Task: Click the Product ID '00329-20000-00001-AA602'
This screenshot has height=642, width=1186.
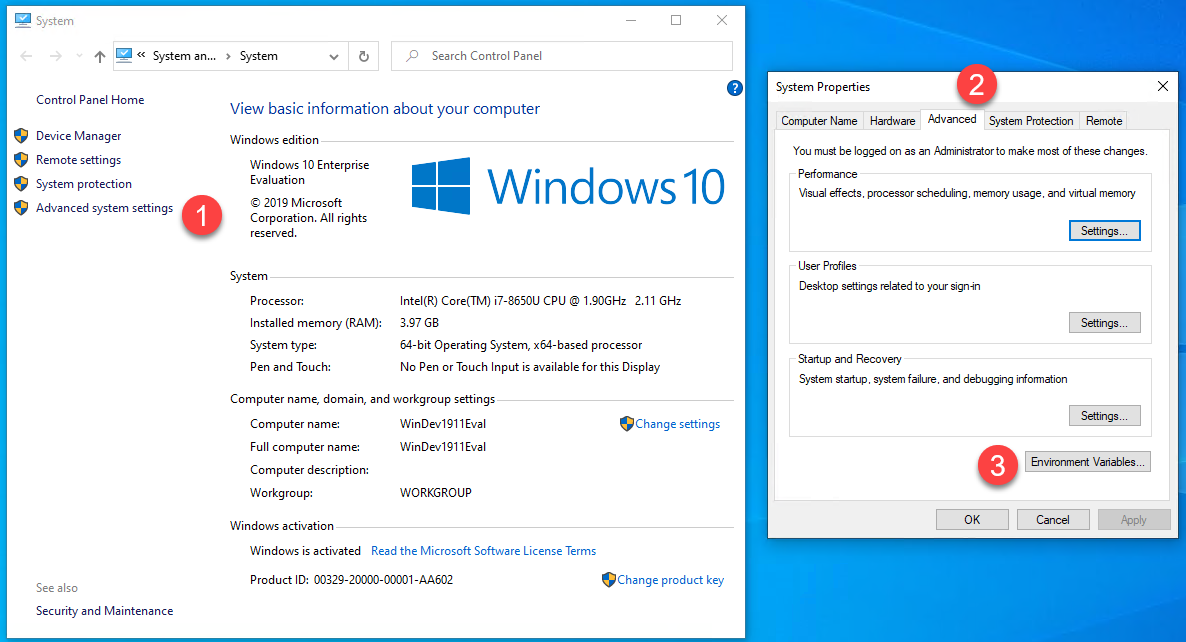Action: 383,580
